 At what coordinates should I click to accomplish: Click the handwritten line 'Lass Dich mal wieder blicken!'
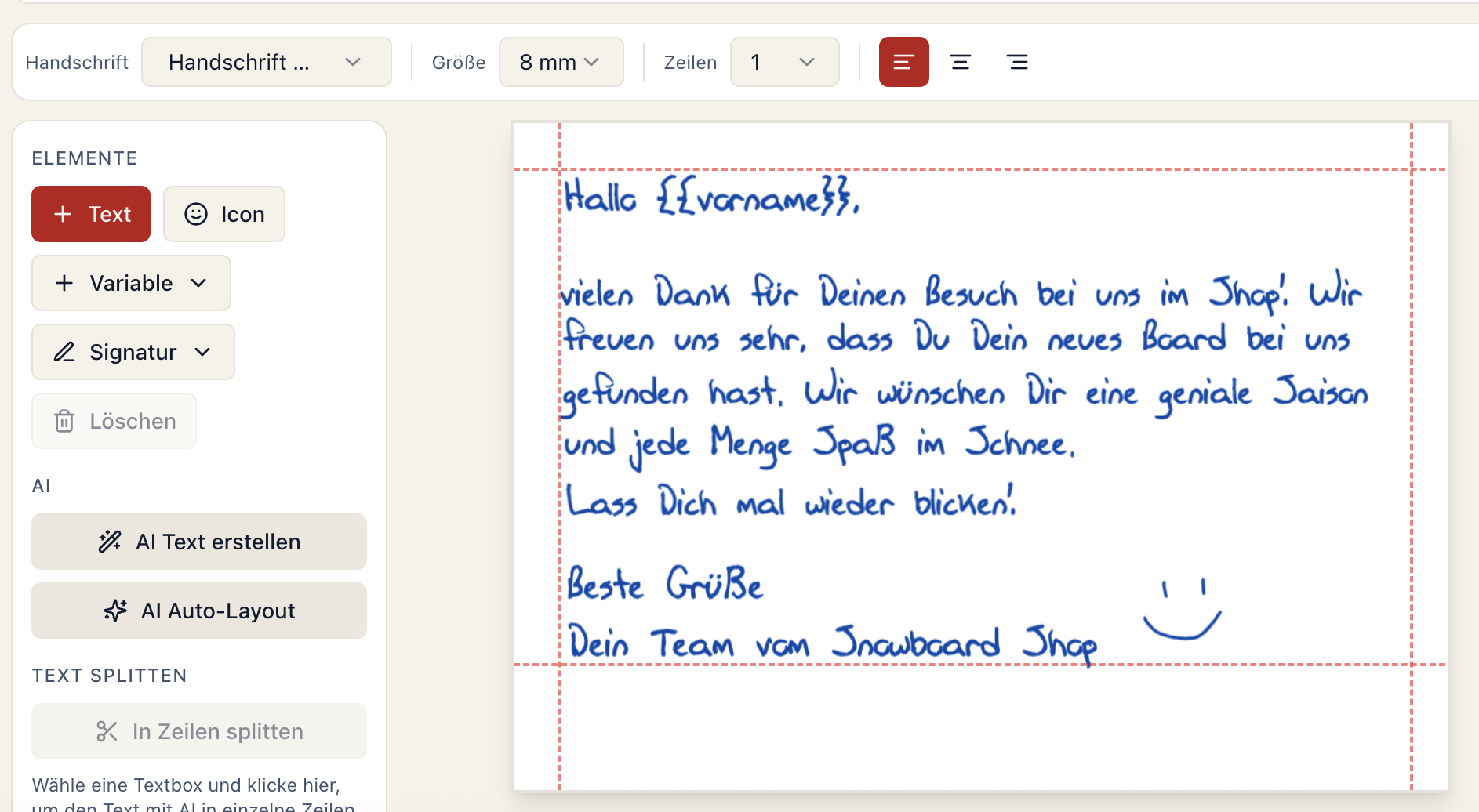790,501
